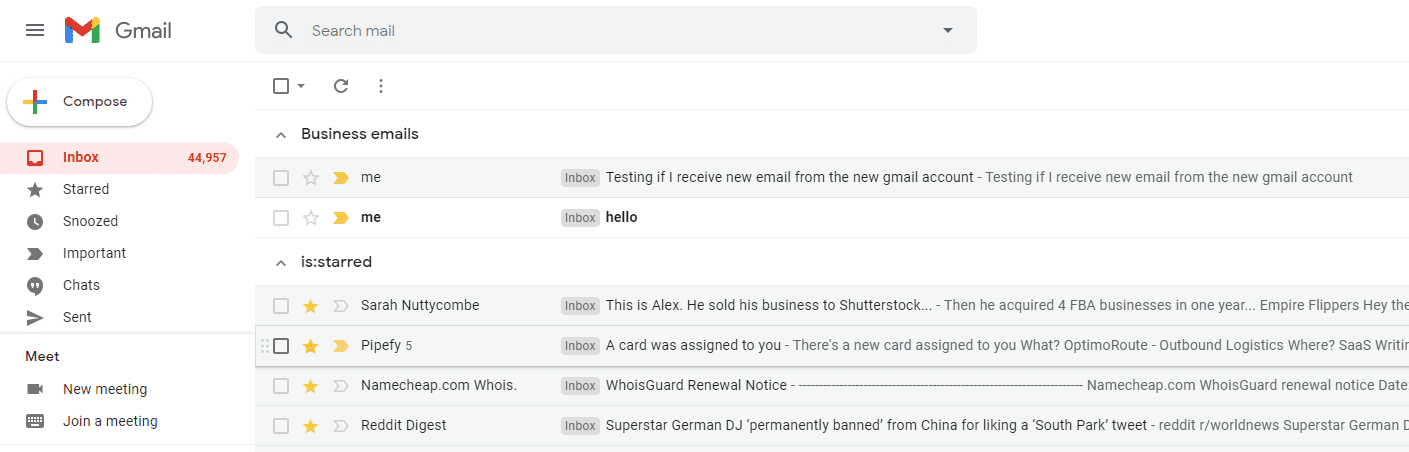Unstar the Sarah Nuttycombe email
The image size is (1409, 452).
(x=311, y=306)
